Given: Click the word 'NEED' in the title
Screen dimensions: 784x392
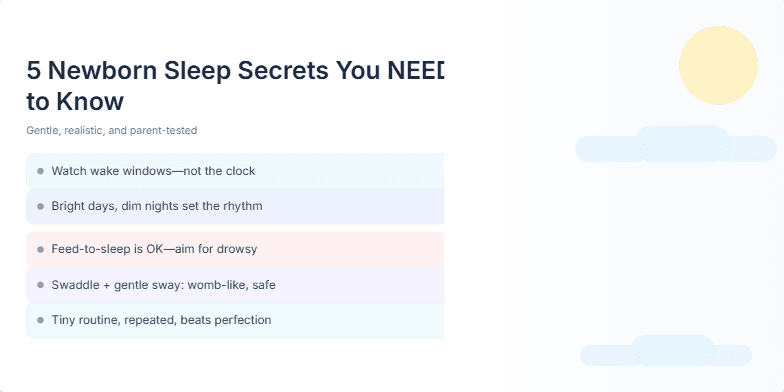Looking at the screenshot, I should tap(416, 70).
